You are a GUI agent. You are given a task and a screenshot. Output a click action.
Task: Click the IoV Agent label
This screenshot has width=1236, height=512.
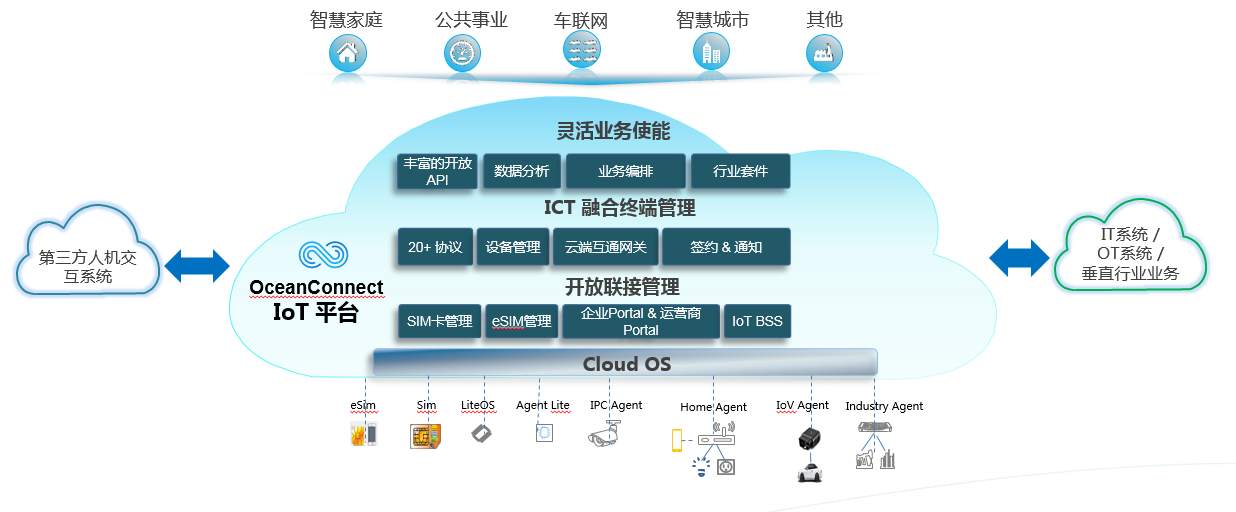click(x=802, y=406)
